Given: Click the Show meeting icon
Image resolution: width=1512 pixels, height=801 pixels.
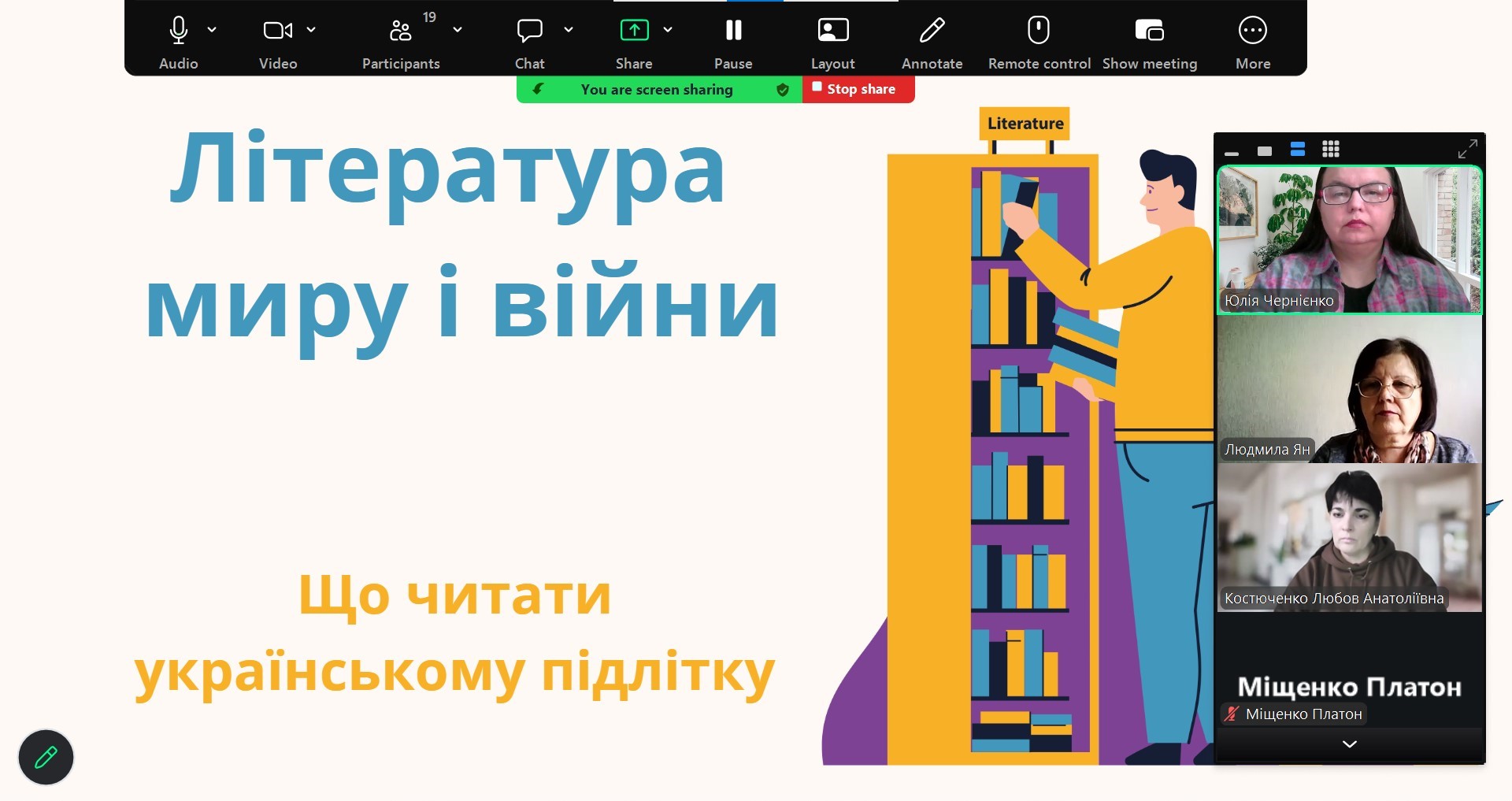Looking at the screenshot, I should pos(1149,31).
